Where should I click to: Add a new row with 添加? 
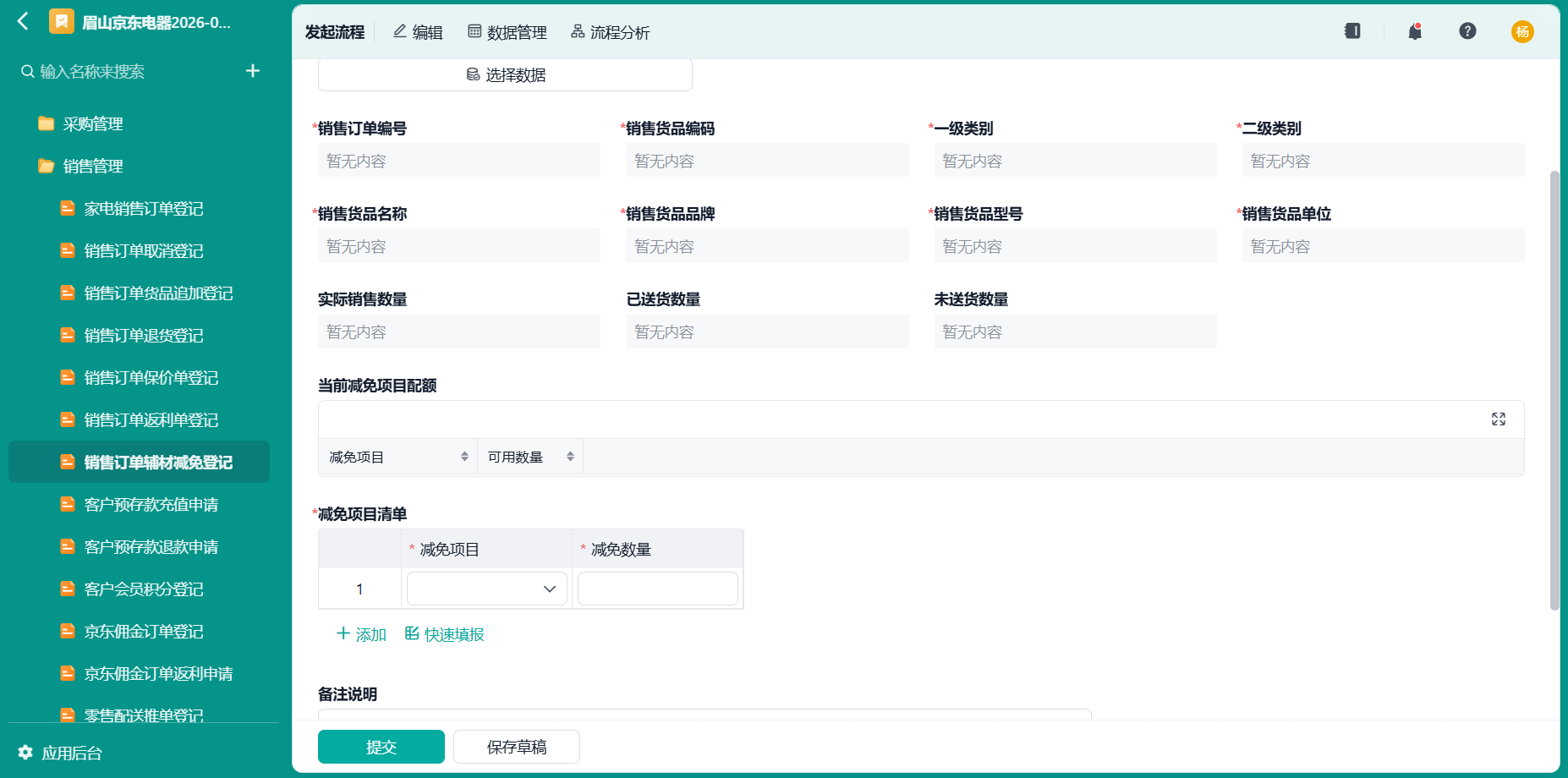[x=361, y=634]
